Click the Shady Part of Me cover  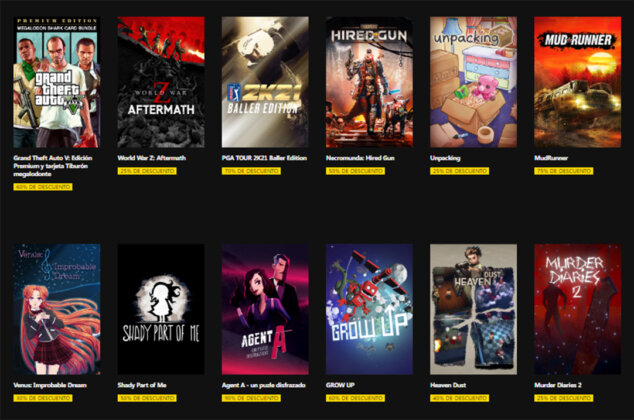161,309
